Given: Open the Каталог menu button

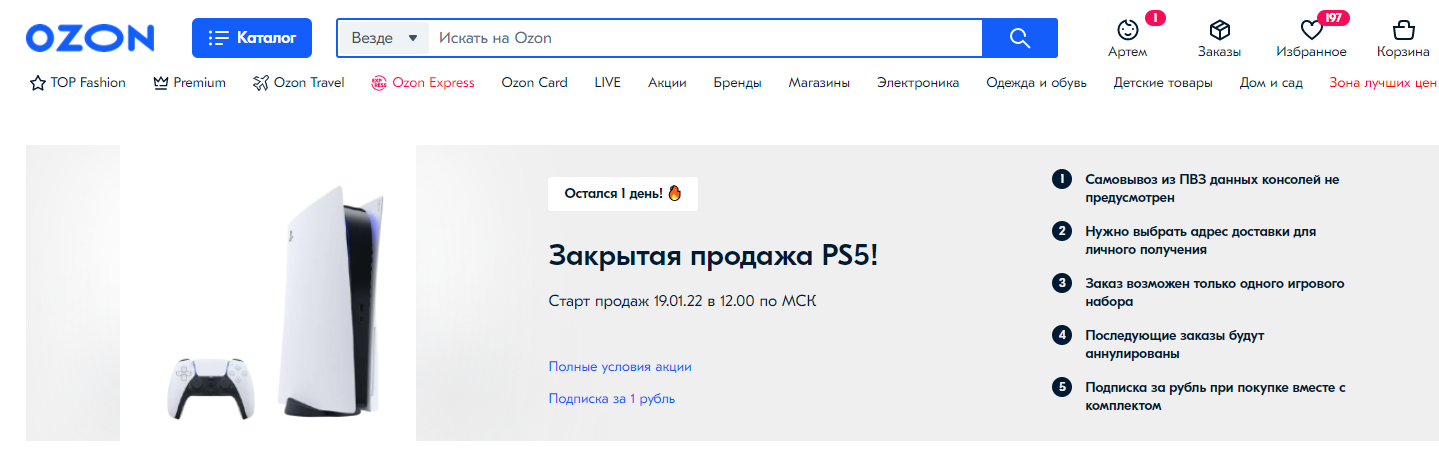Looking at the screenshot, I should 252,38.
